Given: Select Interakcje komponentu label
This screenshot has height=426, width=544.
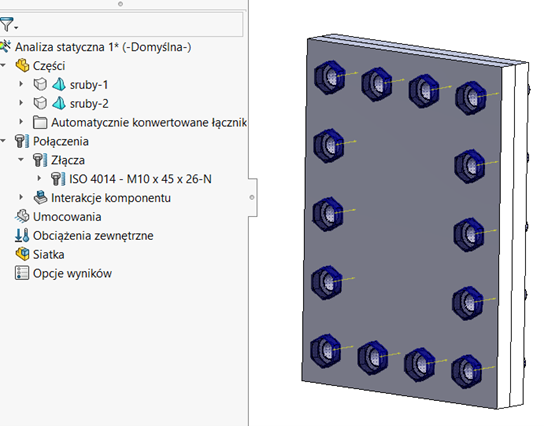Looking at the screenshot, I should coord(111,198).
